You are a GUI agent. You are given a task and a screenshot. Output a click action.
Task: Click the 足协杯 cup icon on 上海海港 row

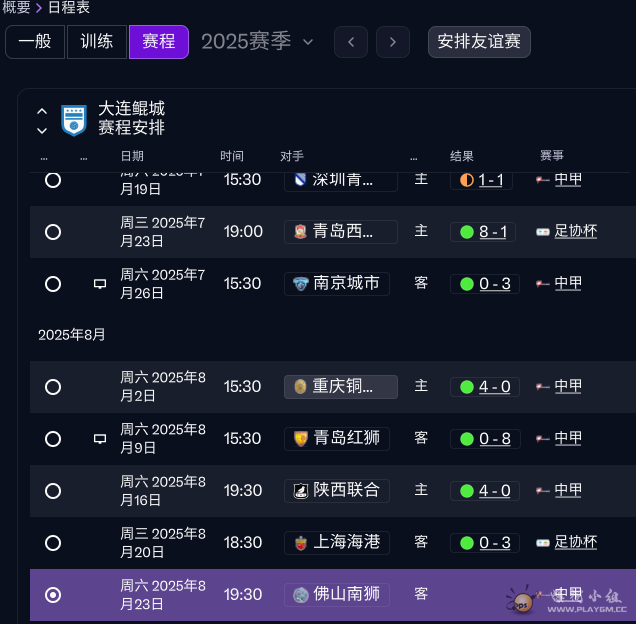[543, 543]
